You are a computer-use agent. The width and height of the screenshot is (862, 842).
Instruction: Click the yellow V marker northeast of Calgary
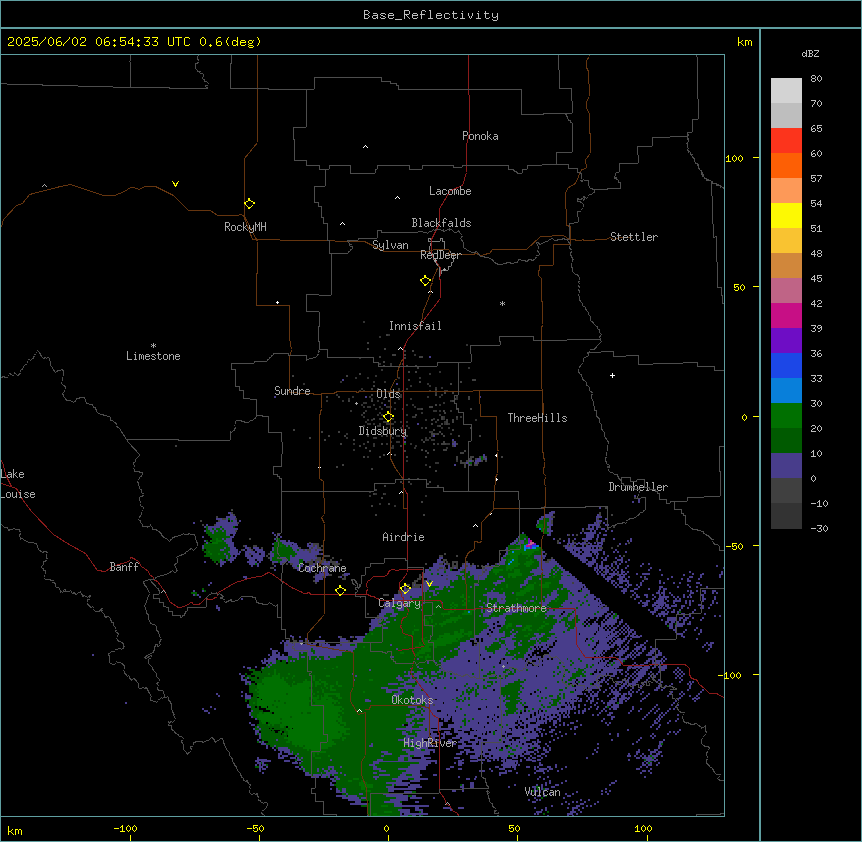pyautogui.click(x=429, y=584)
